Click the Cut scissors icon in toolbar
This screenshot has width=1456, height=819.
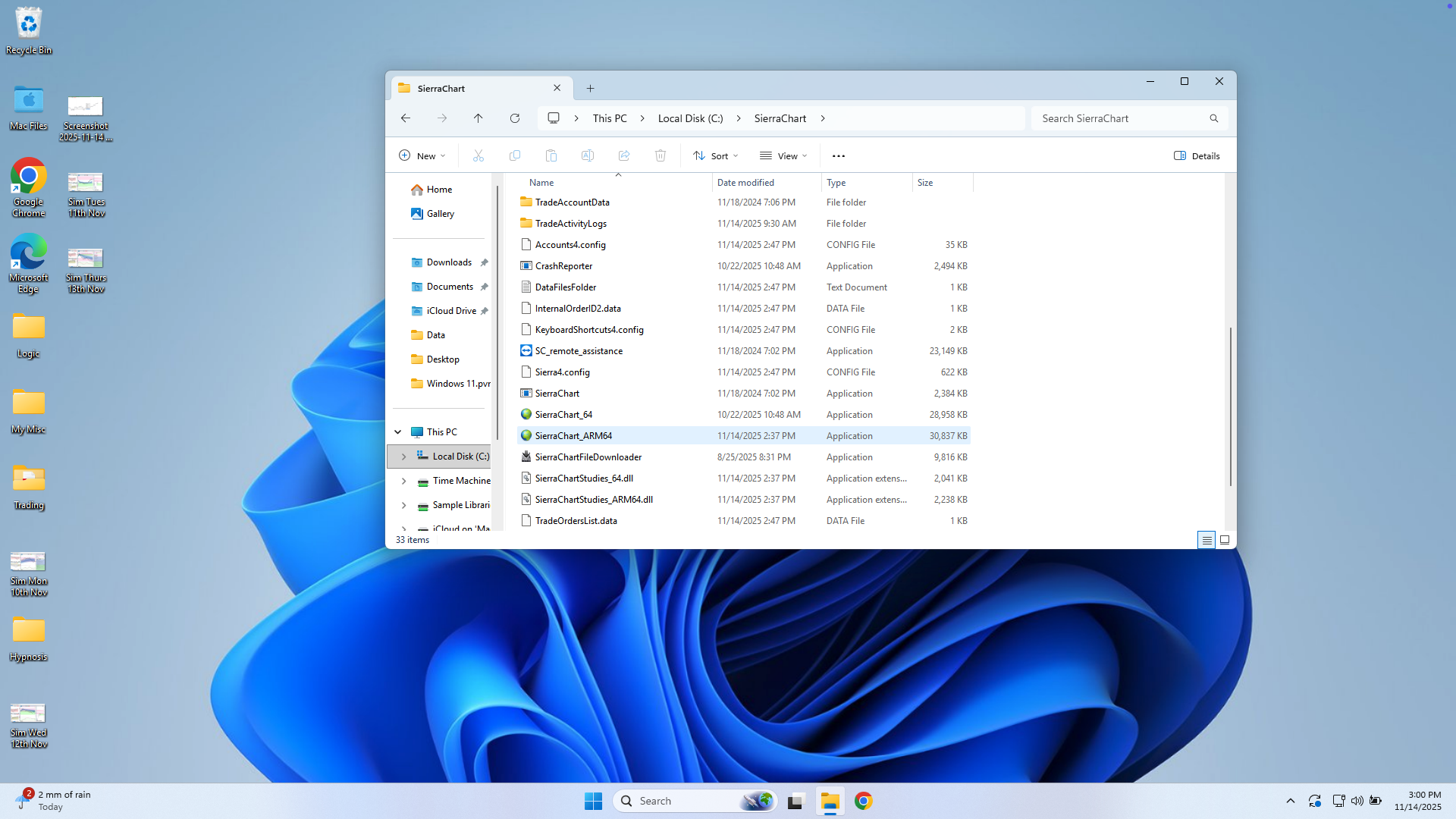[479, 155]
